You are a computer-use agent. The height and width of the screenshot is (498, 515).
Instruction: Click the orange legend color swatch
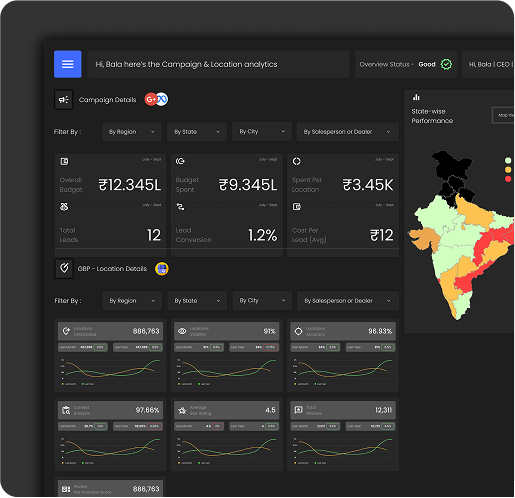coord(508,170)
